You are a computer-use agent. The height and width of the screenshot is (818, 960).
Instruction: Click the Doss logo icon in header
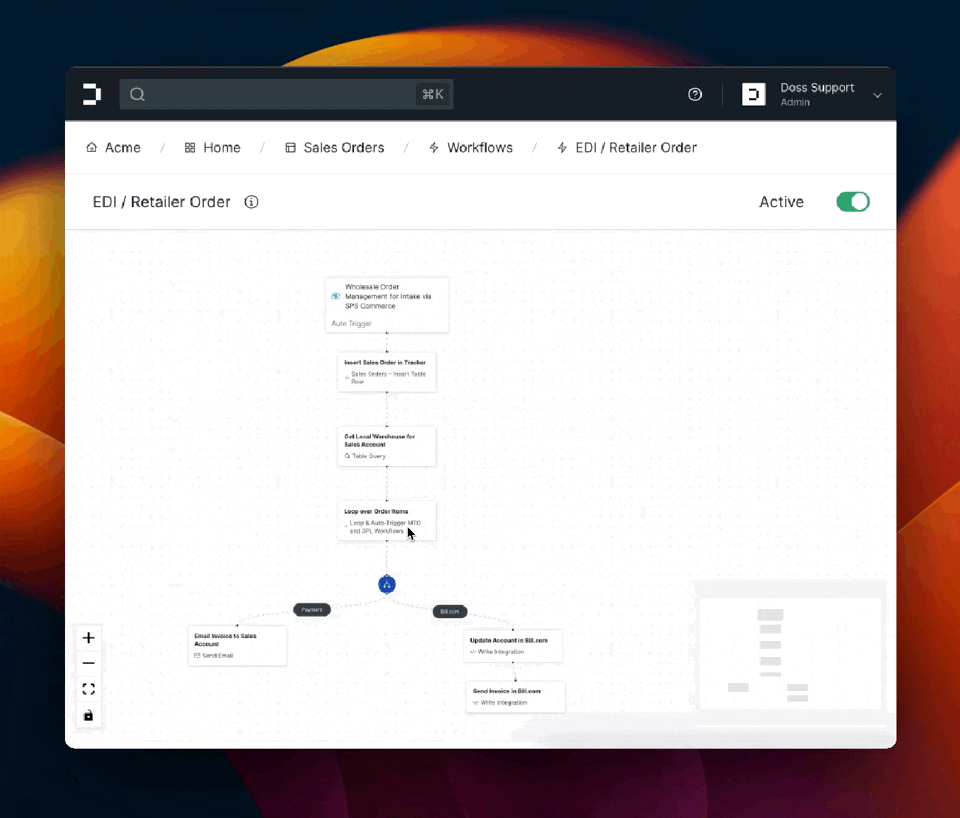tap(92, 94)
